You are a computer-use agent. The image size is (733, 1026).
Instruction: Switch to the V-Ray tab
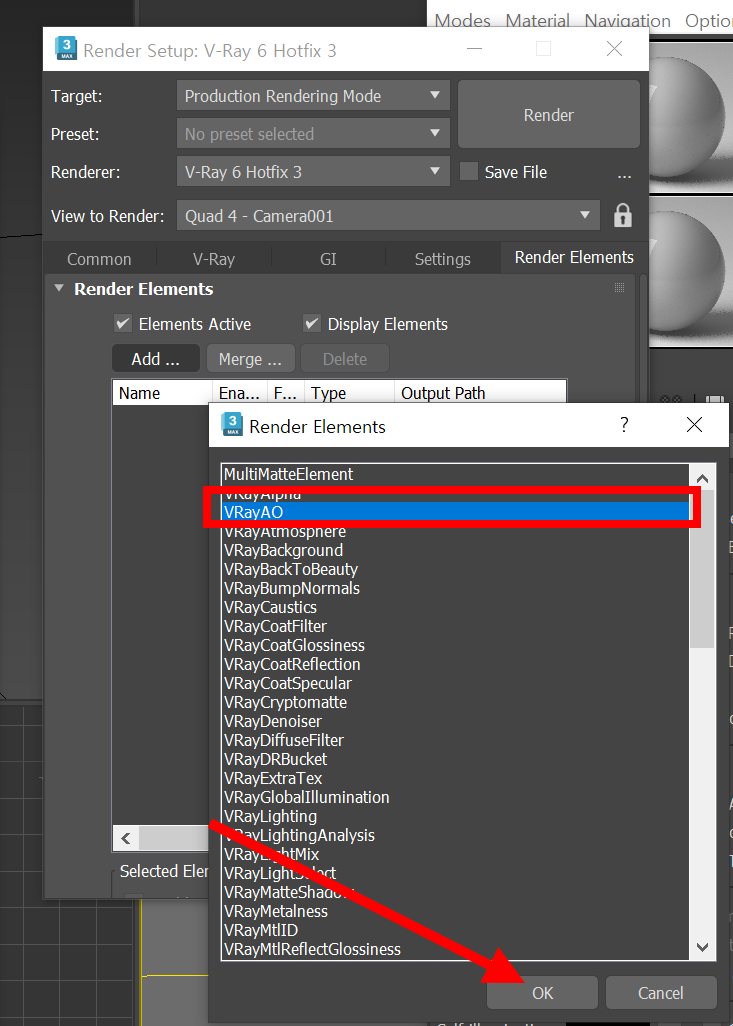pos(214,259)
